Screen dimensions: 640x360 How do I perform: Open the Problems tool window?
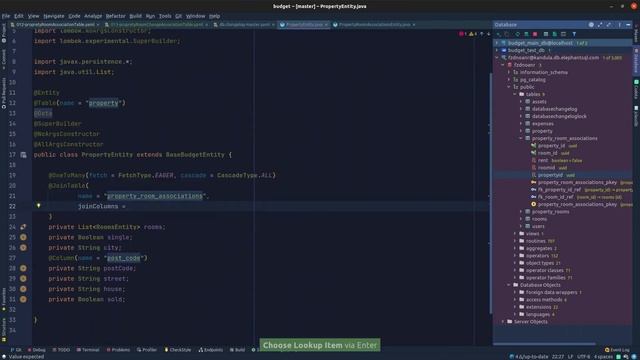click(x=118, y=350)
